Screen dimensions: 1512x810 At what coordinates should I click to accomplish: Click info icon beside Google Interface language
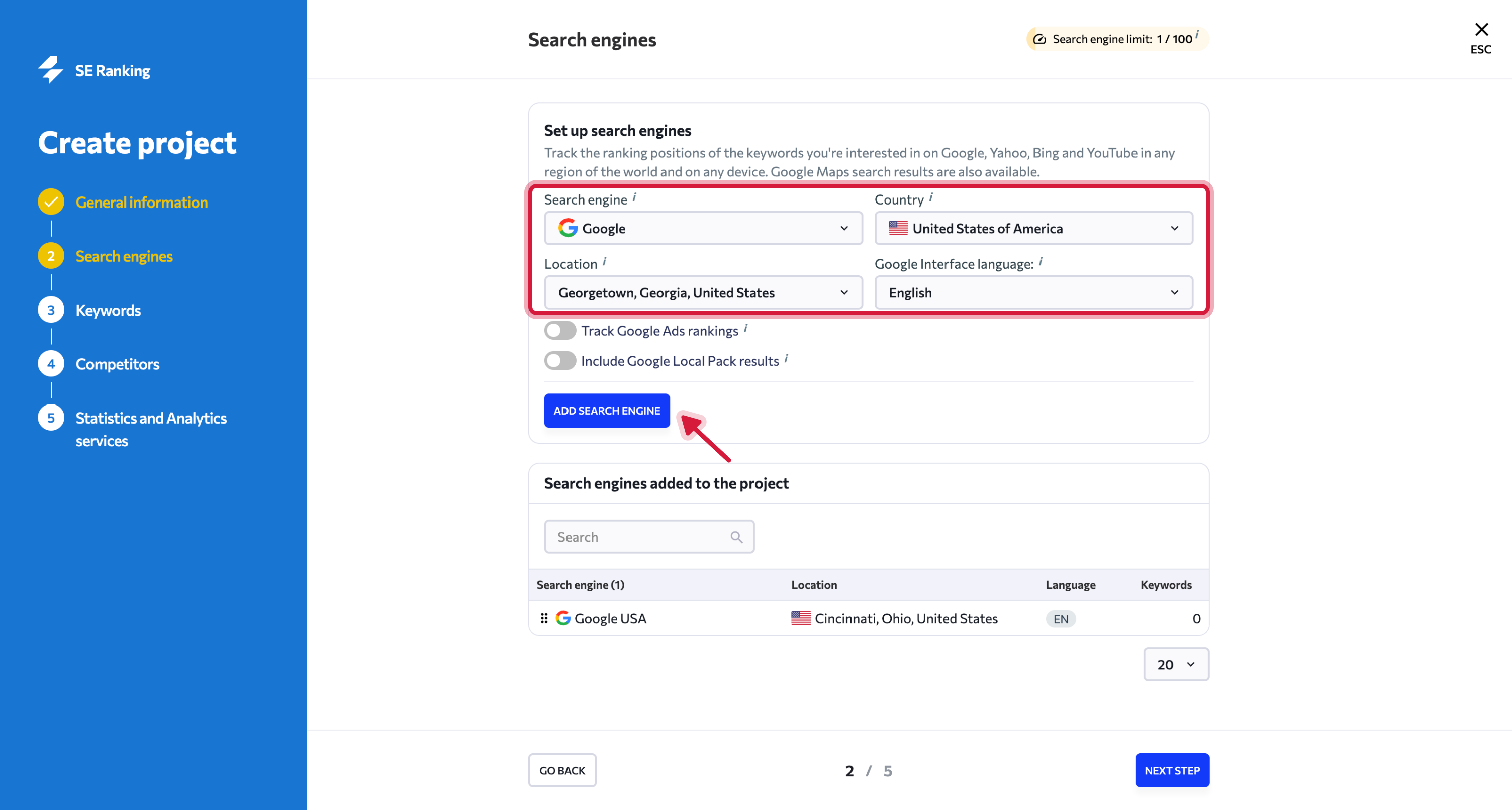point(1040,262)
